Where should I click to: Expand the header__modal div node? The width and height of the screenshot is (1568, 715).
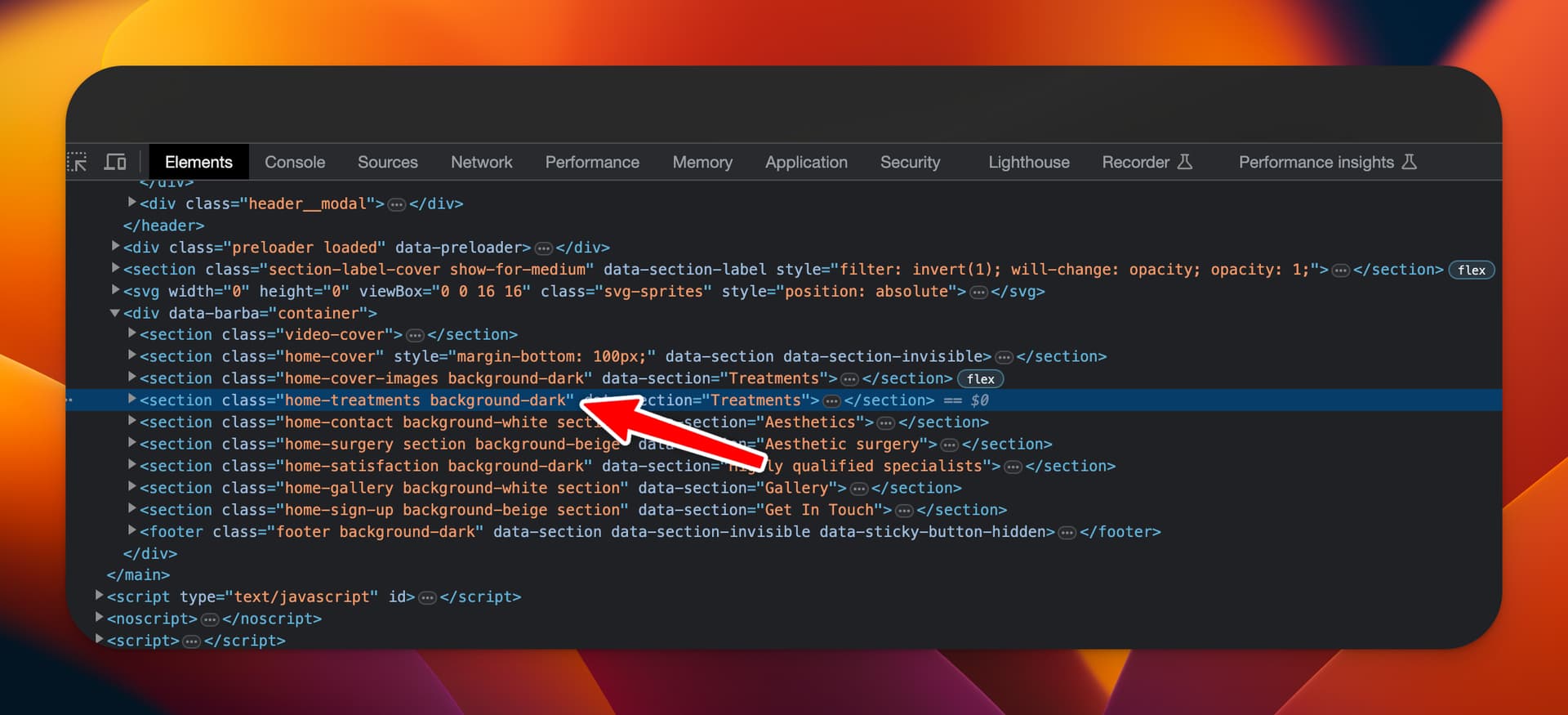coord(132,202)
